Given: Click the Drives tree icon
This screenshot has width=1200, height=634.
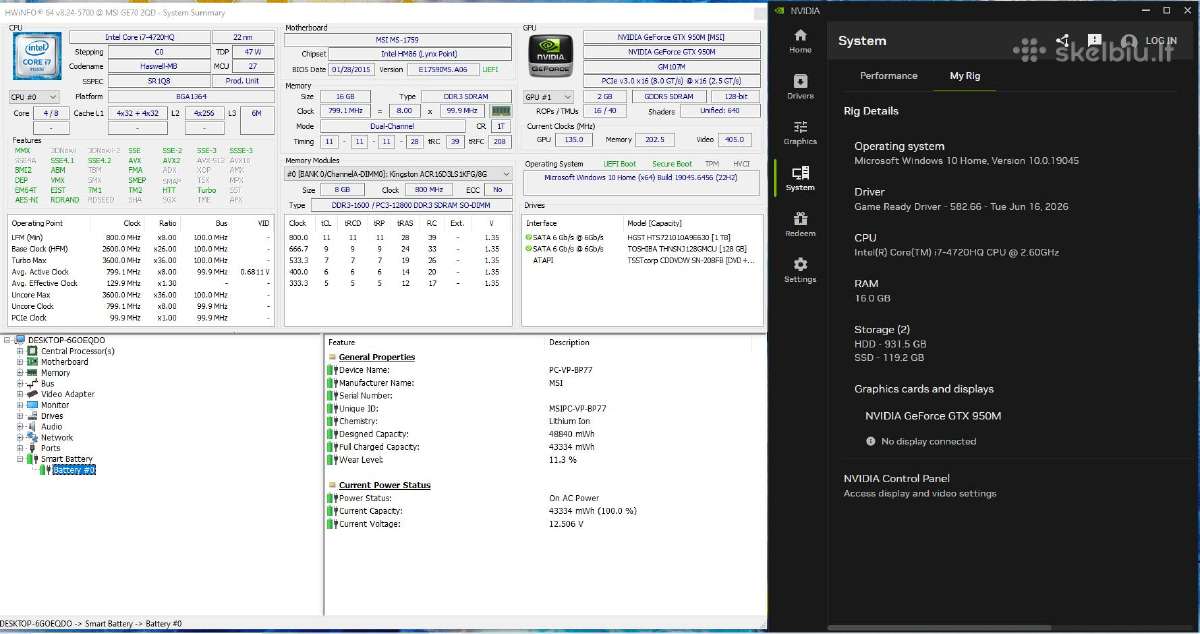Looking at the screenshot, I should point(32,416).
